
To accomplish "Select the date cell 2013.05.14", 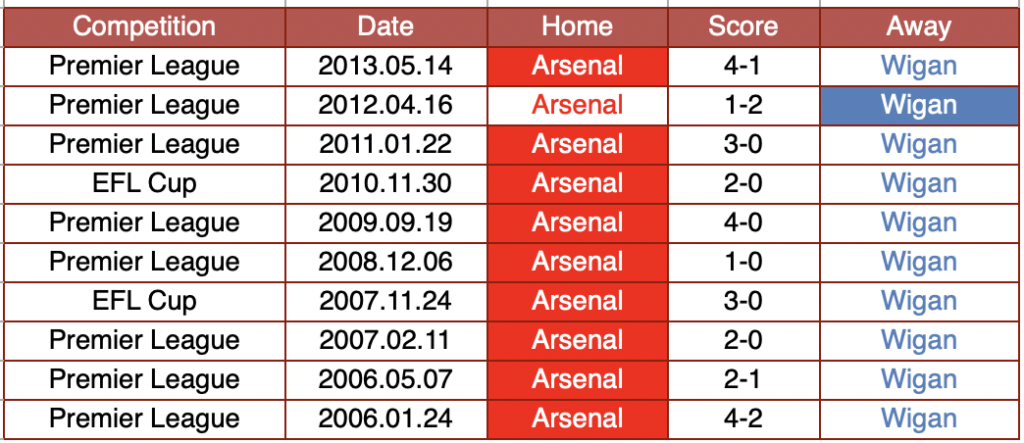I will point(386,66).
